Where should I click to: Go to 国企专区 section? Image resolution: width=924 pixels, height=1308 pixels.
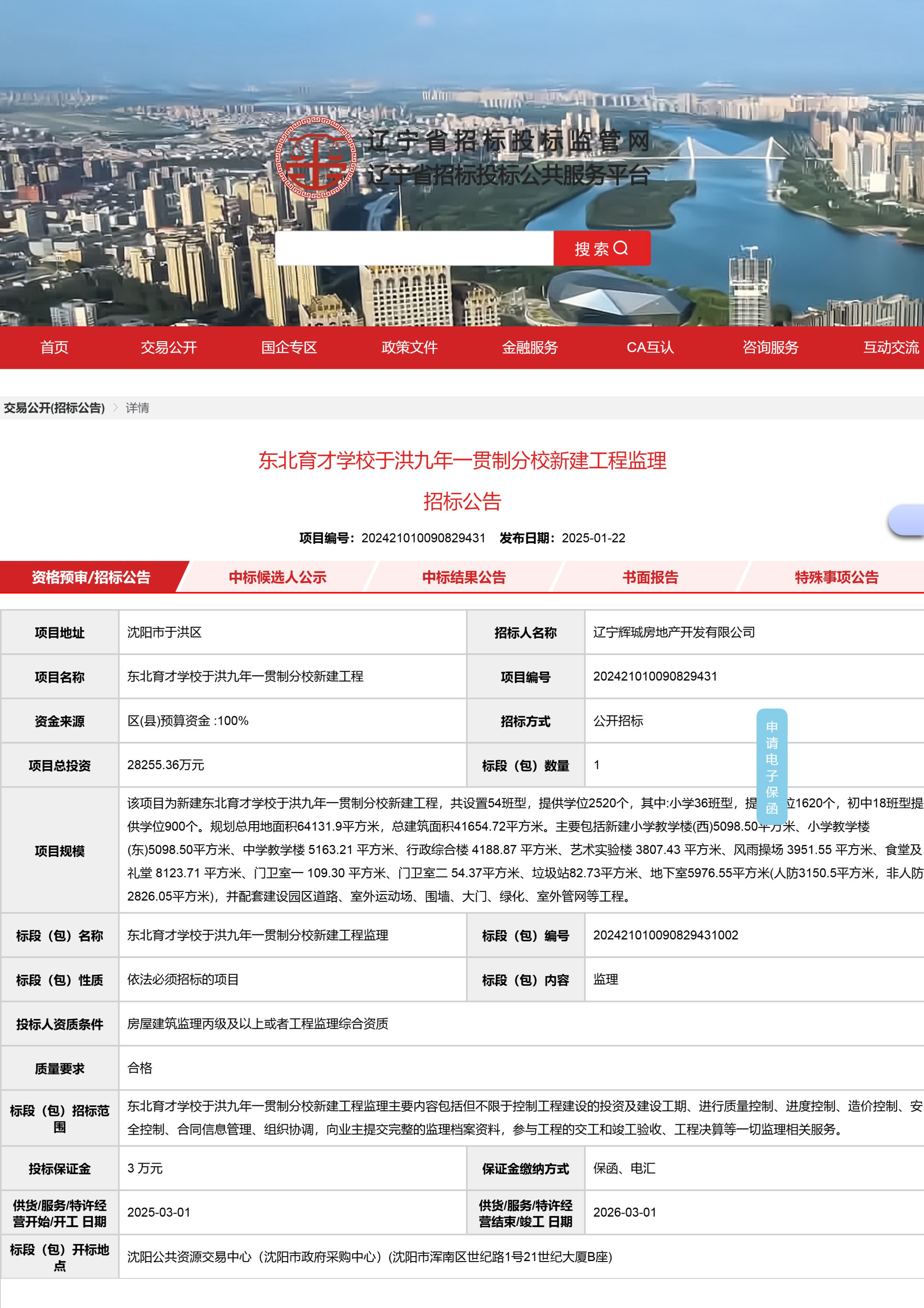coord(289,348)
